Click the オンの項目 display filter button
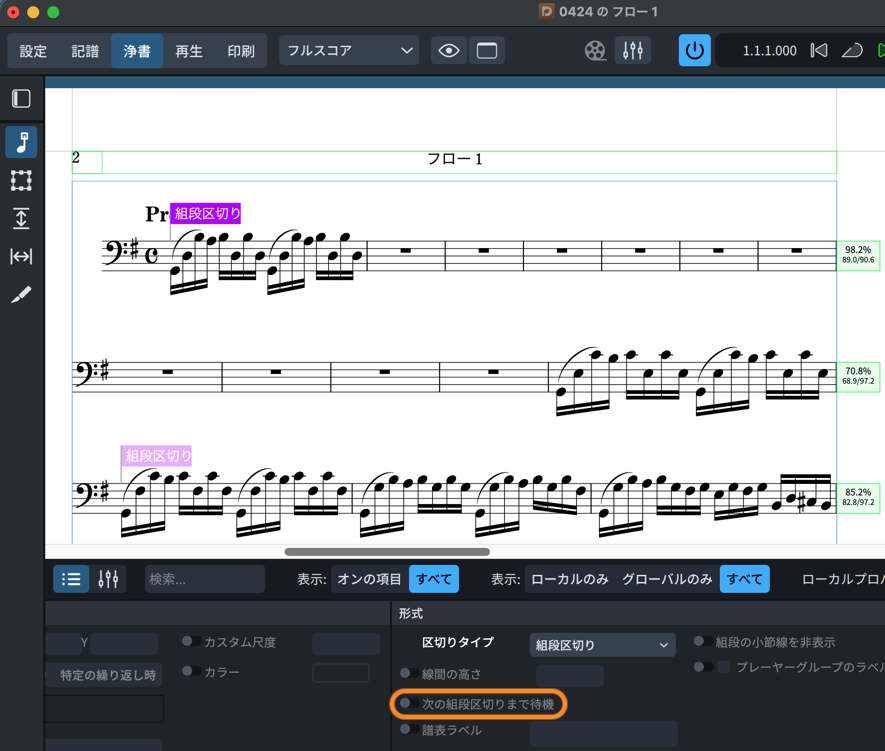Screen dimensions: 885x751 (369, 579)
